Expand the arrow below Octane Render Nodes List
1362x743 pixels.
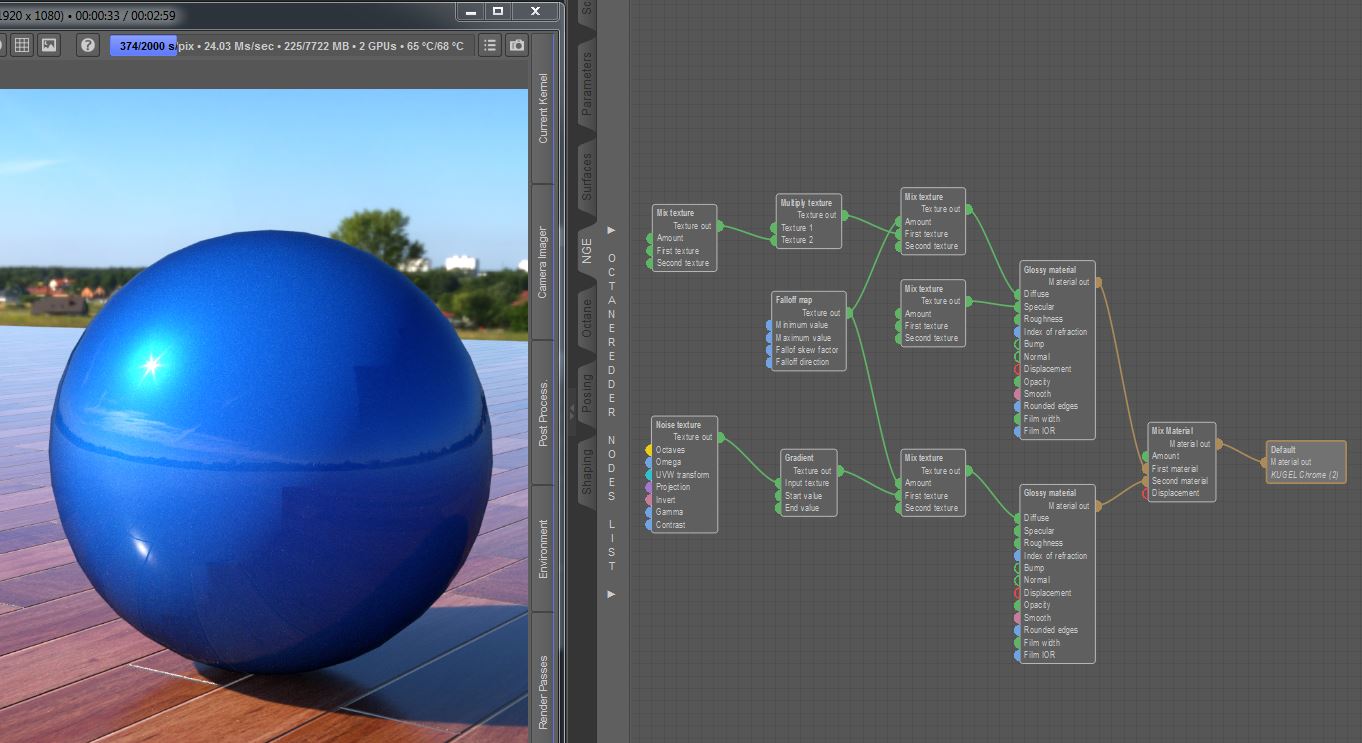[x=611, y=594]
